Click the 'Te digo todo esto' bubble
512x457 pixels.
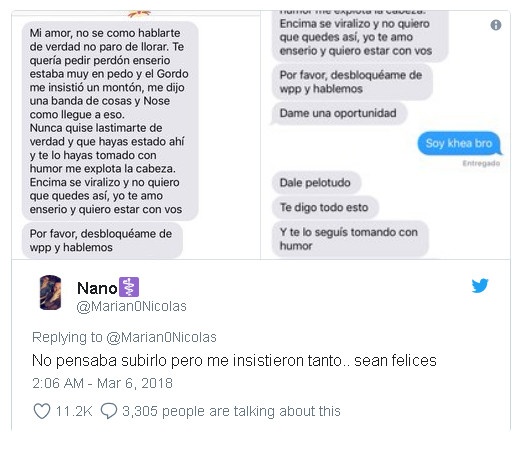(x=325, y=207)
